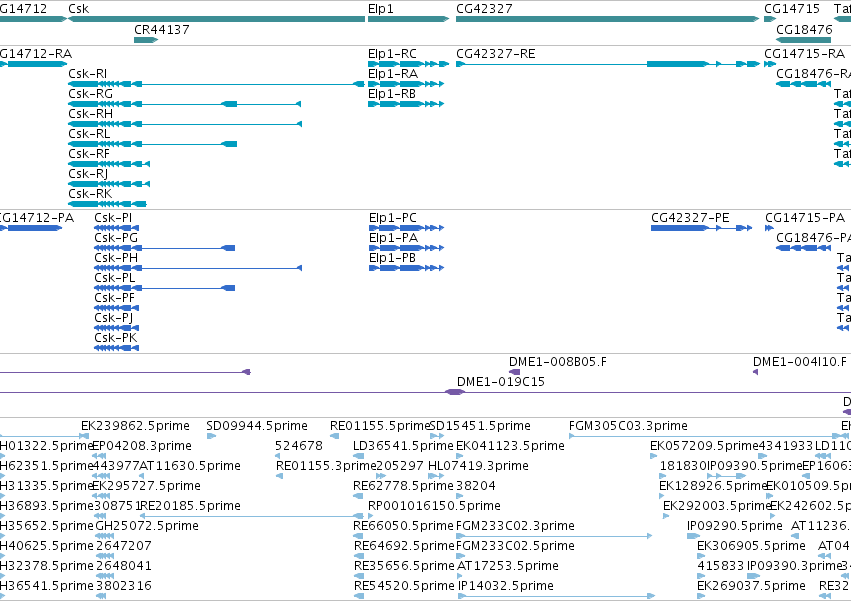
Task: Click protein Csk-PF
Action: click(117, 308)
